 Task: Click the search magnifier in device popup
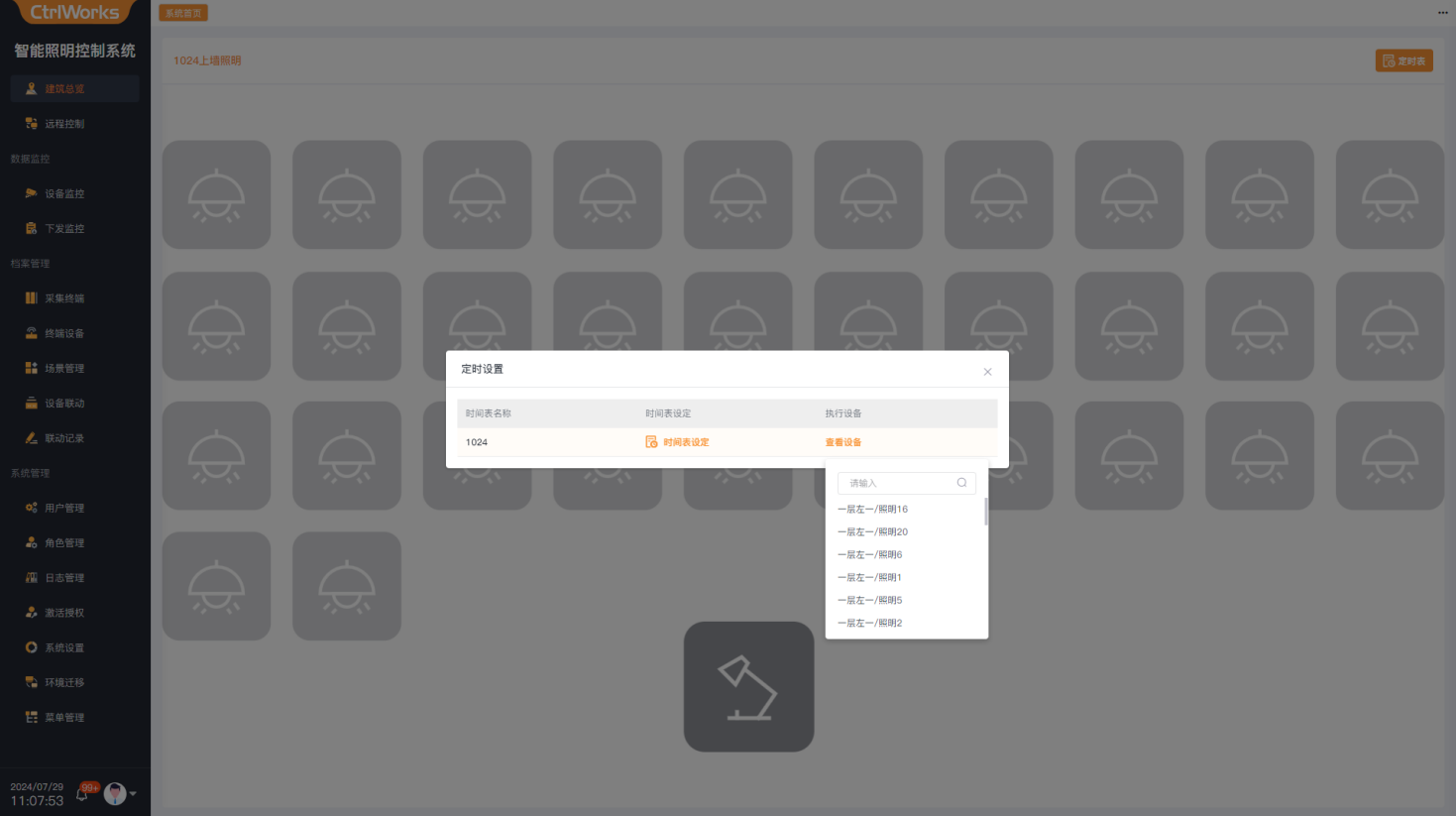(961, 483)
